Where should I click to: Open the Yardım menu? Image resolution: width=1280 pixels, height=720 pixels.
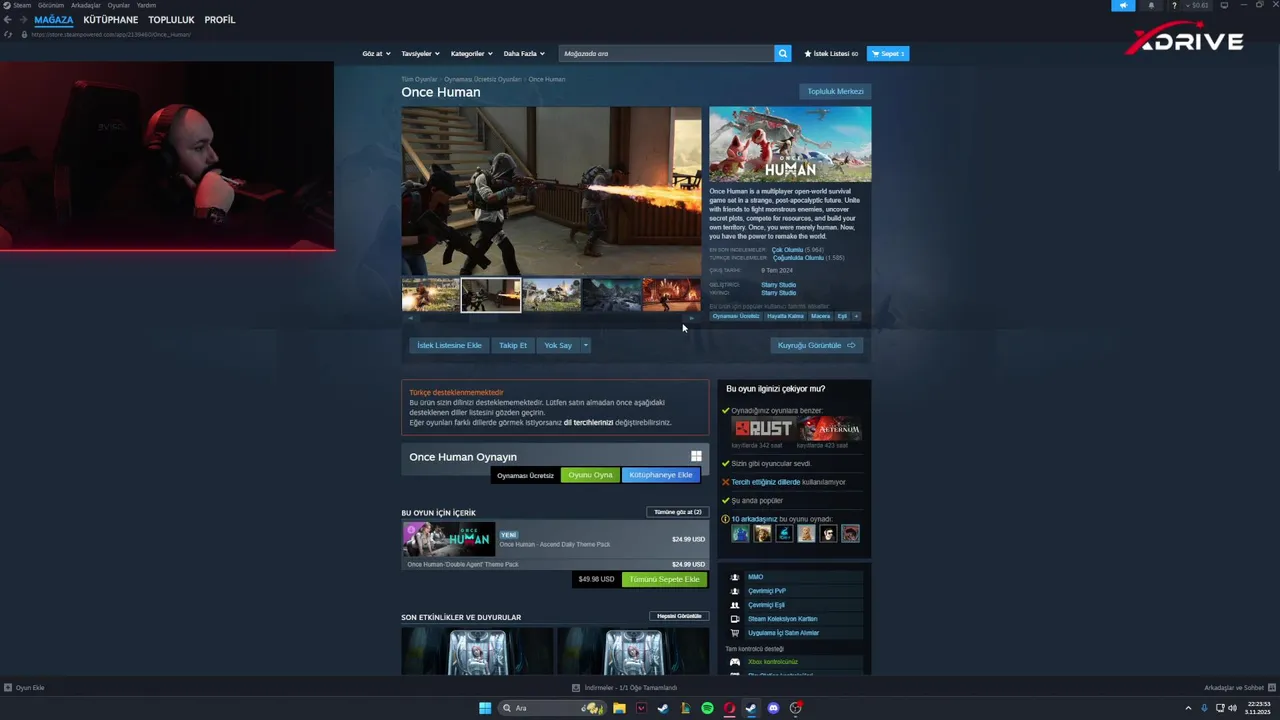coord(146,5)
